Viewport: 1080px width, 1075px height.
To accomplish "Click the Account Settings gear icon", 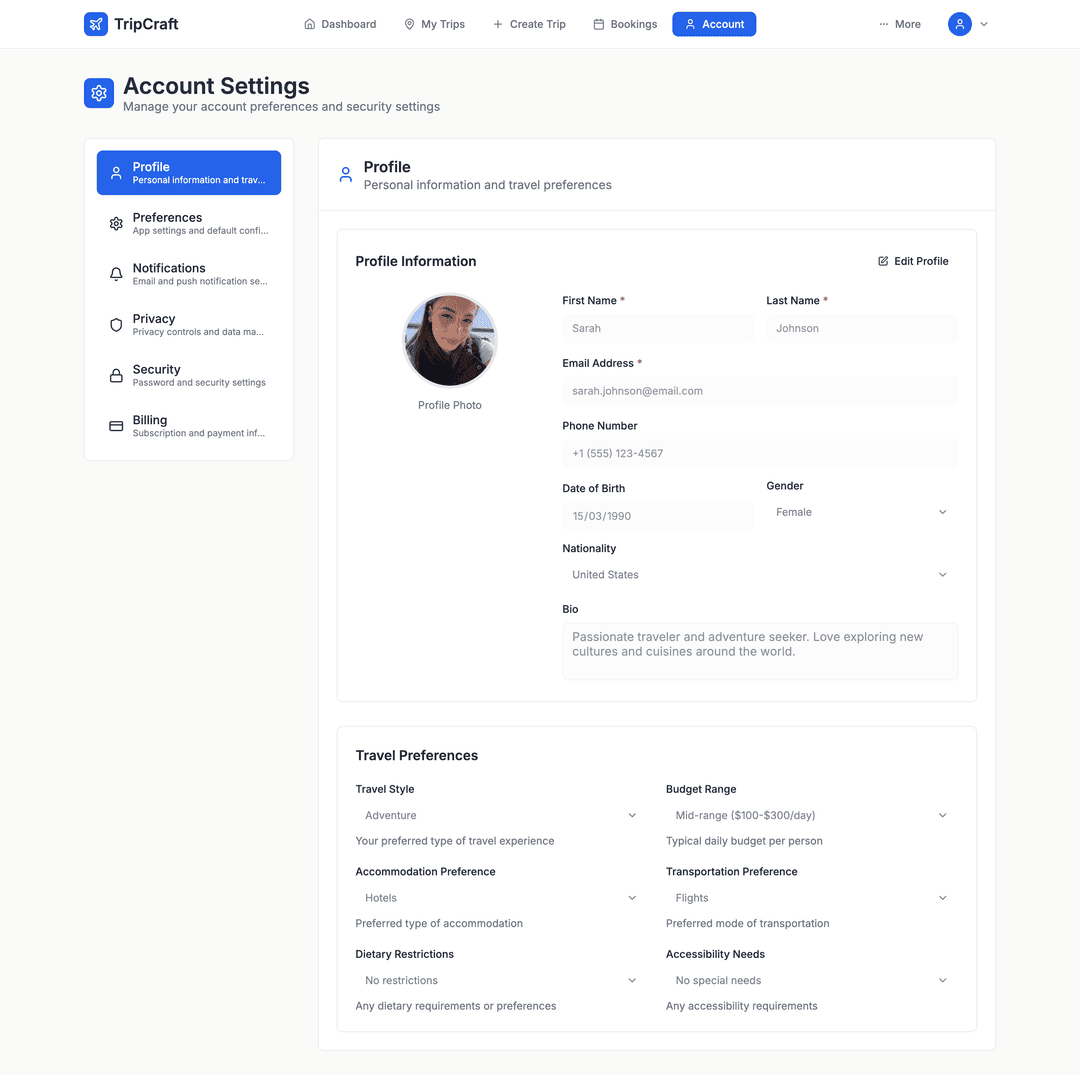I will [99, 93].
